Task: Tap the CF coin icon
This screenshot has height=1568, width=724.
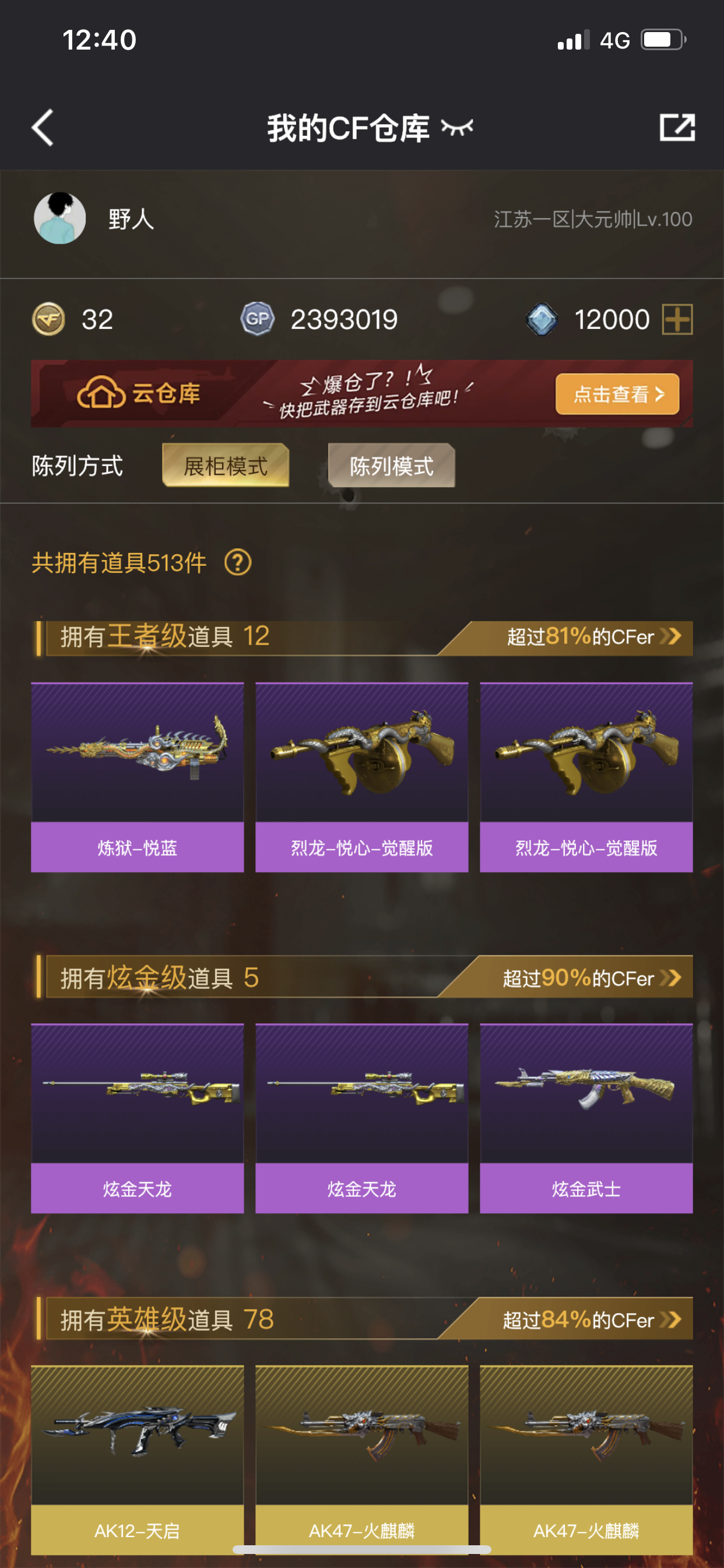Action: point(48,319)
